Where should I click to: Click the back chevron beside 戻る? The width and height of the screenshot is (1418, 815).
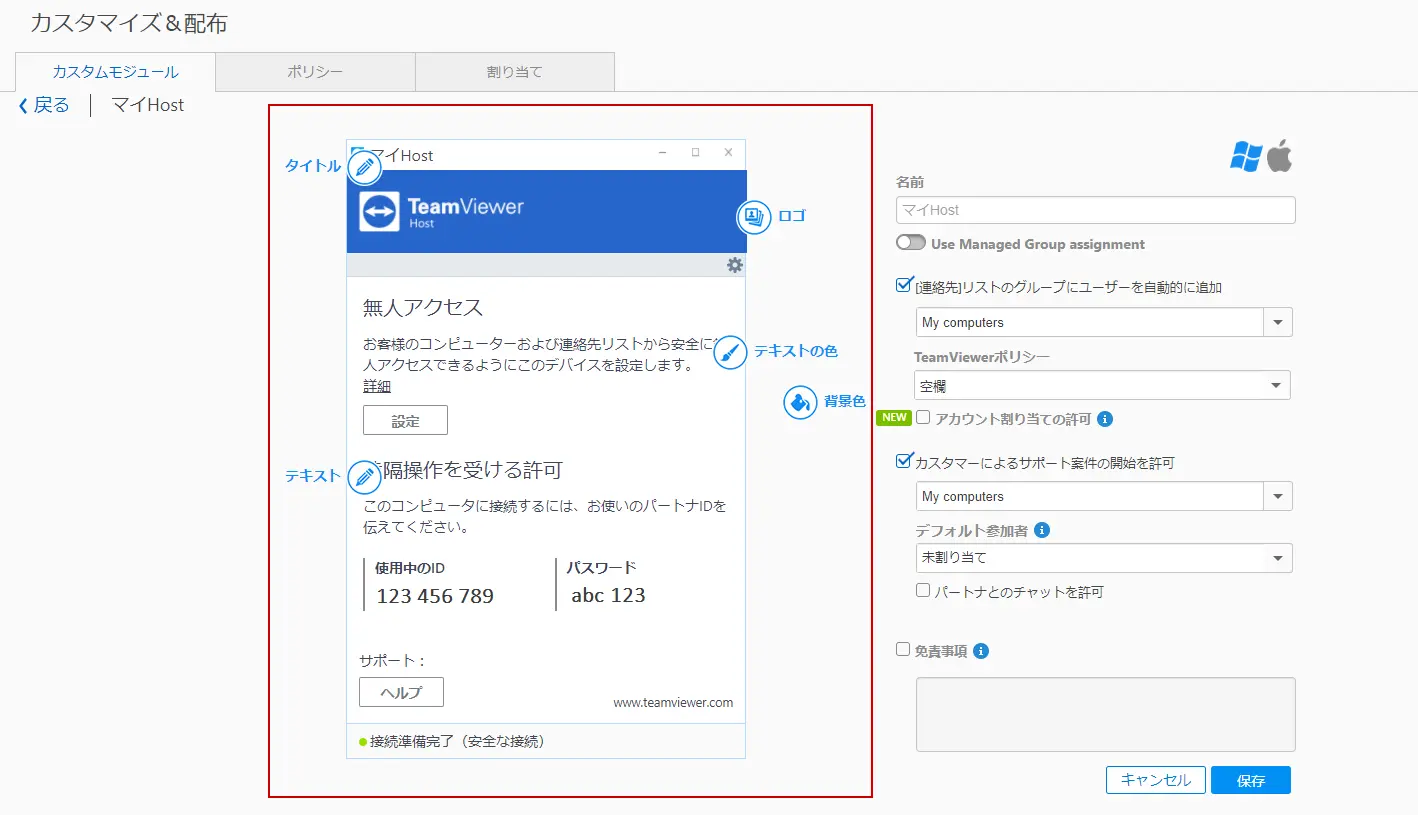23,106
